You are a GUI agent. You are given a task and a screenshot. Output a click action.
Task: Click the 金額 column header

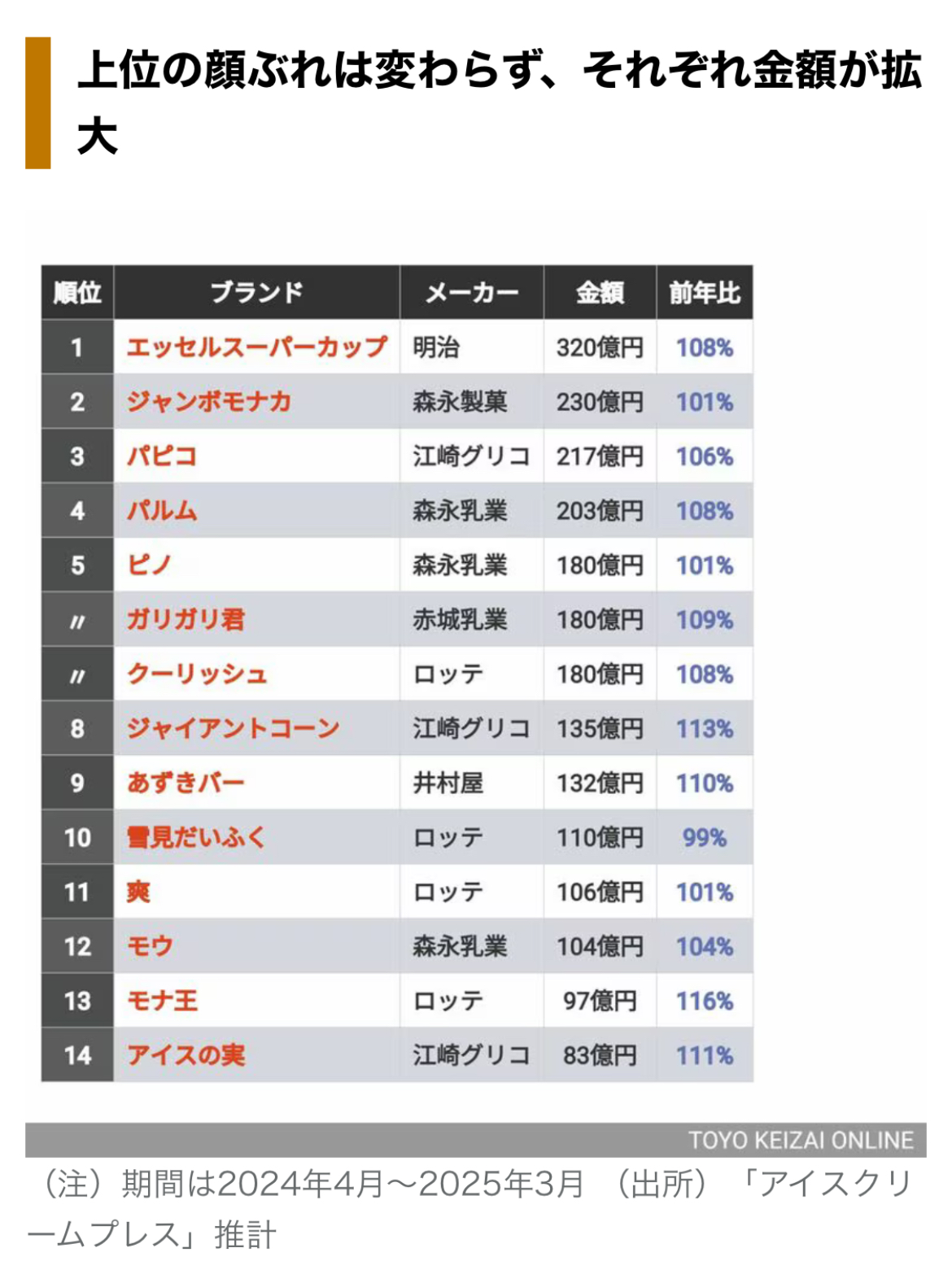(x=600, y=292)
